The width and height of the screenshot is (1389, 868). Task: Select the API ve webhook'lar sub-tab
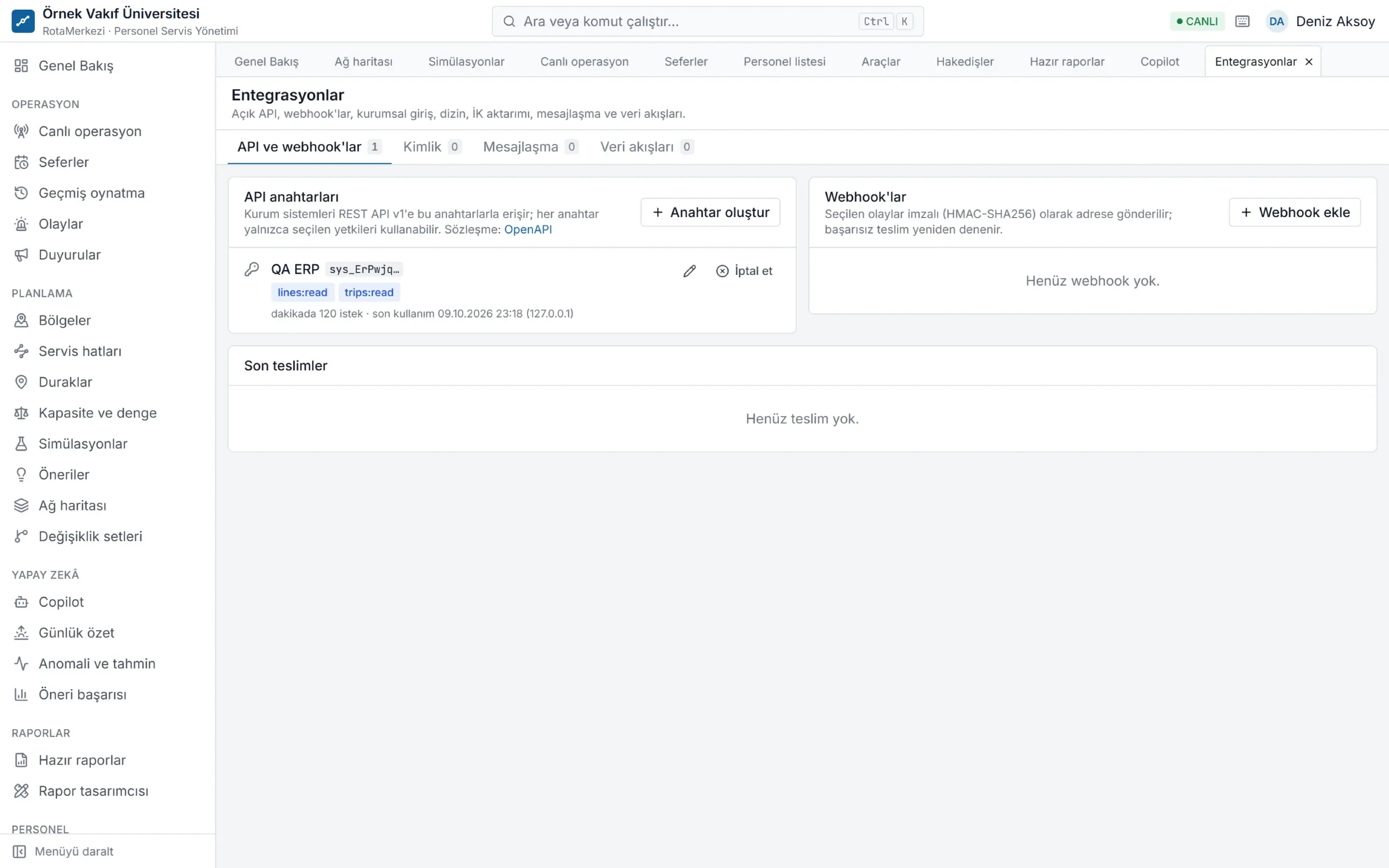pyautogui.click(x=309, y=147)
